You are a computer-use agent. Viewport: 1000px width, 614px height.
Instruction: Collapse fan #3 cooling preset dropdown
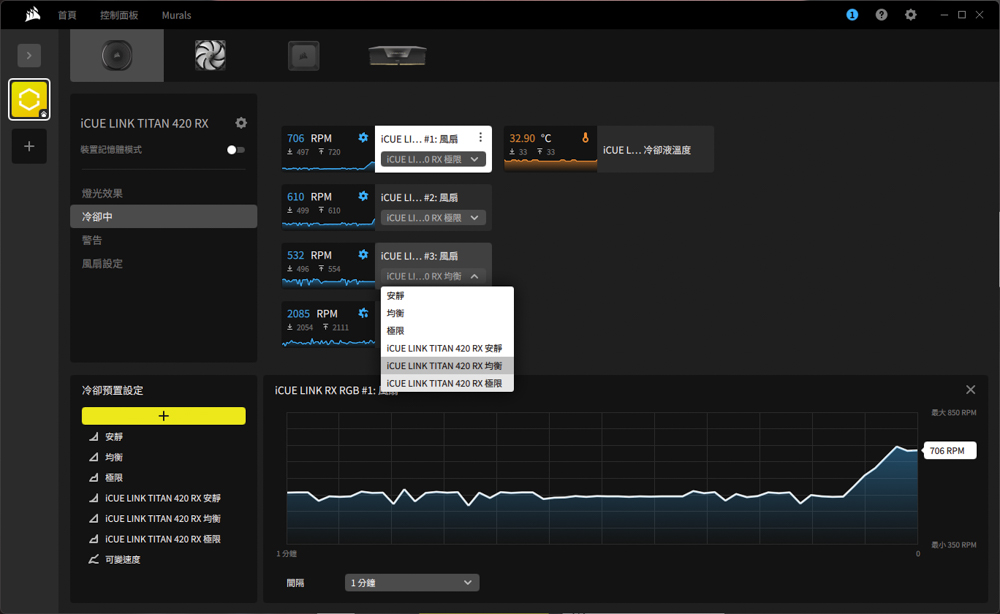pyautogui.click(x=433, y=276)
